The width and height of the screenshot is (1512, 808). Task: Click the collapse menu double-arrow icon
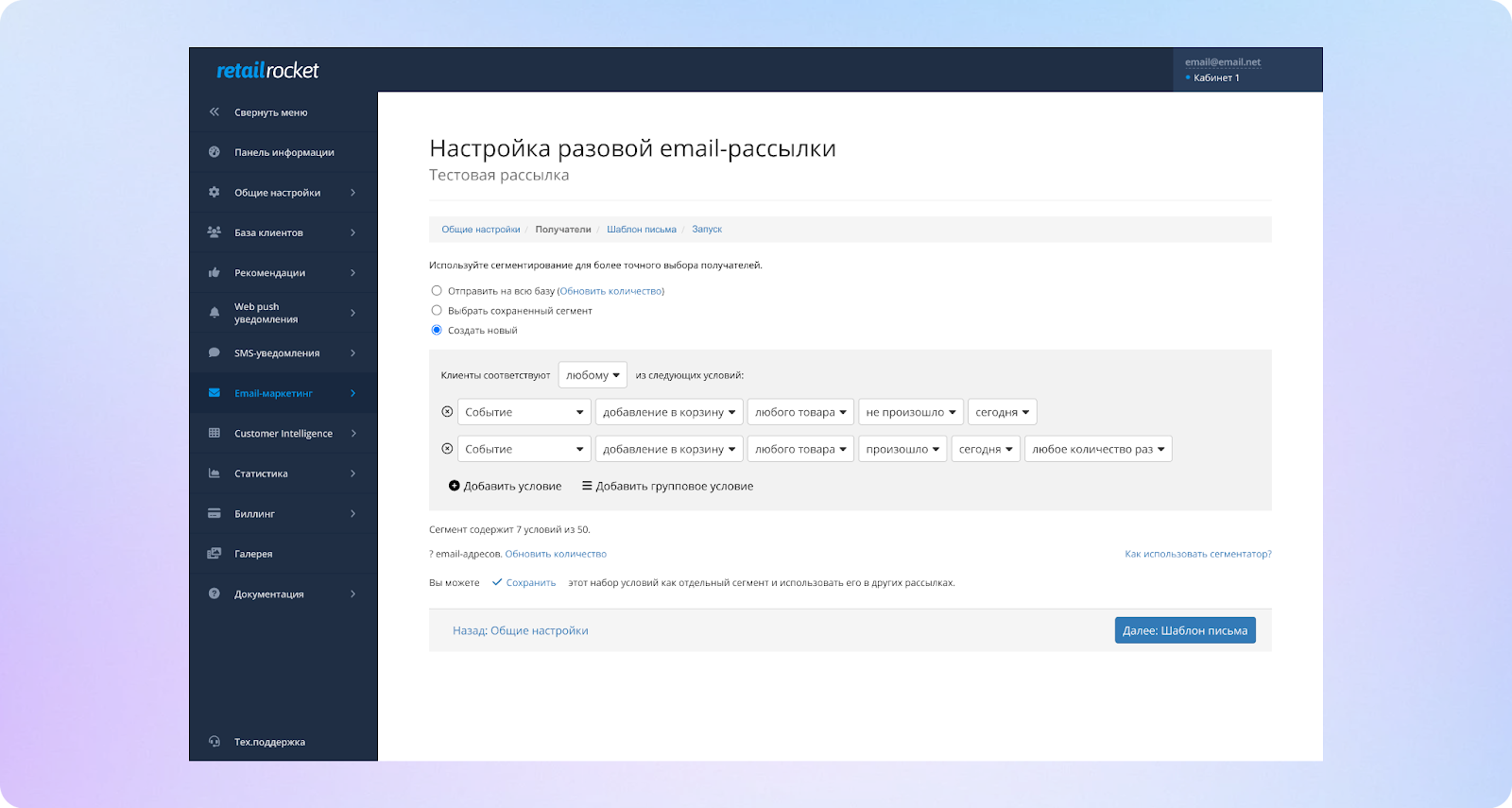point(215,112)
